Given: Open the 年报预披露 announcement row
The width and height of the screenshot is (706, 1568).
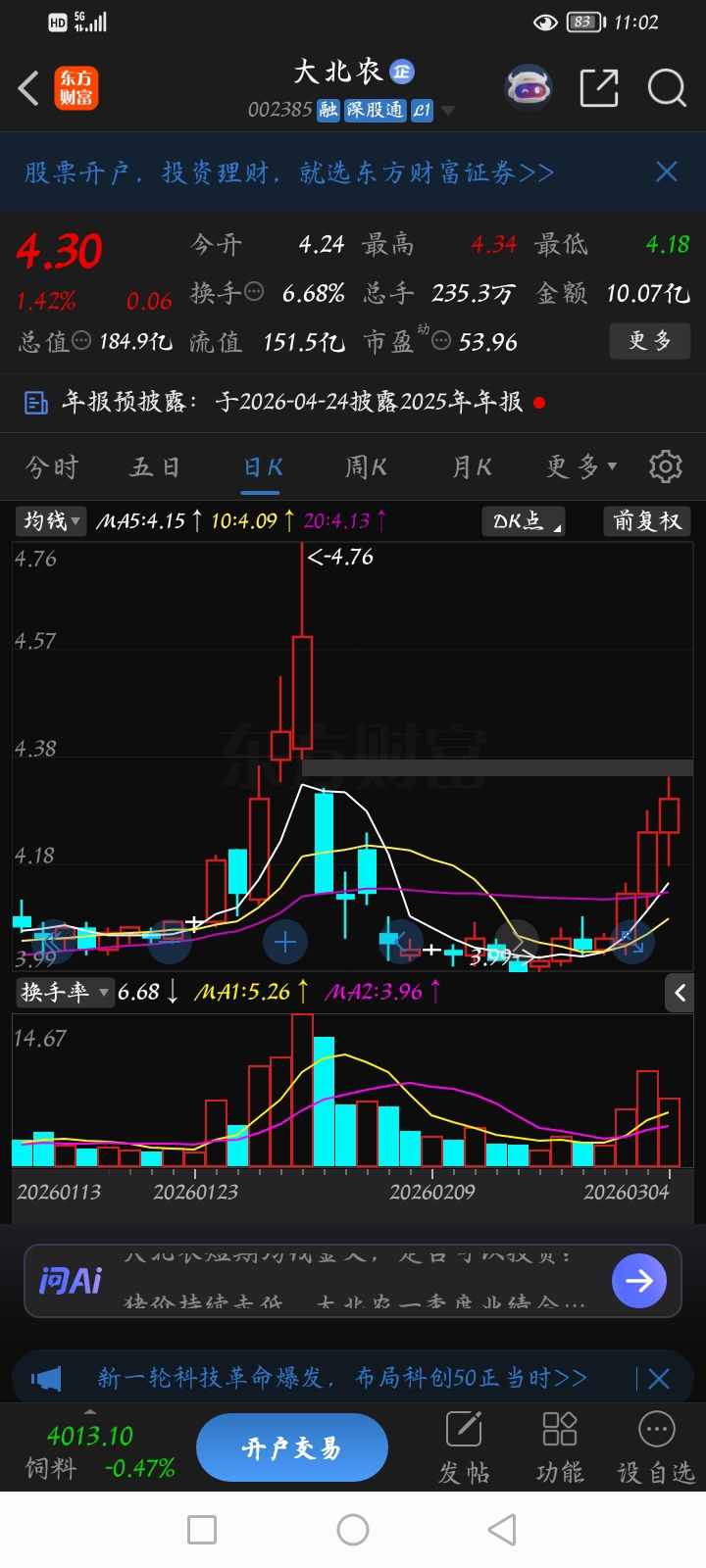Looking at the screenshot, I should [x=353, y=402].
